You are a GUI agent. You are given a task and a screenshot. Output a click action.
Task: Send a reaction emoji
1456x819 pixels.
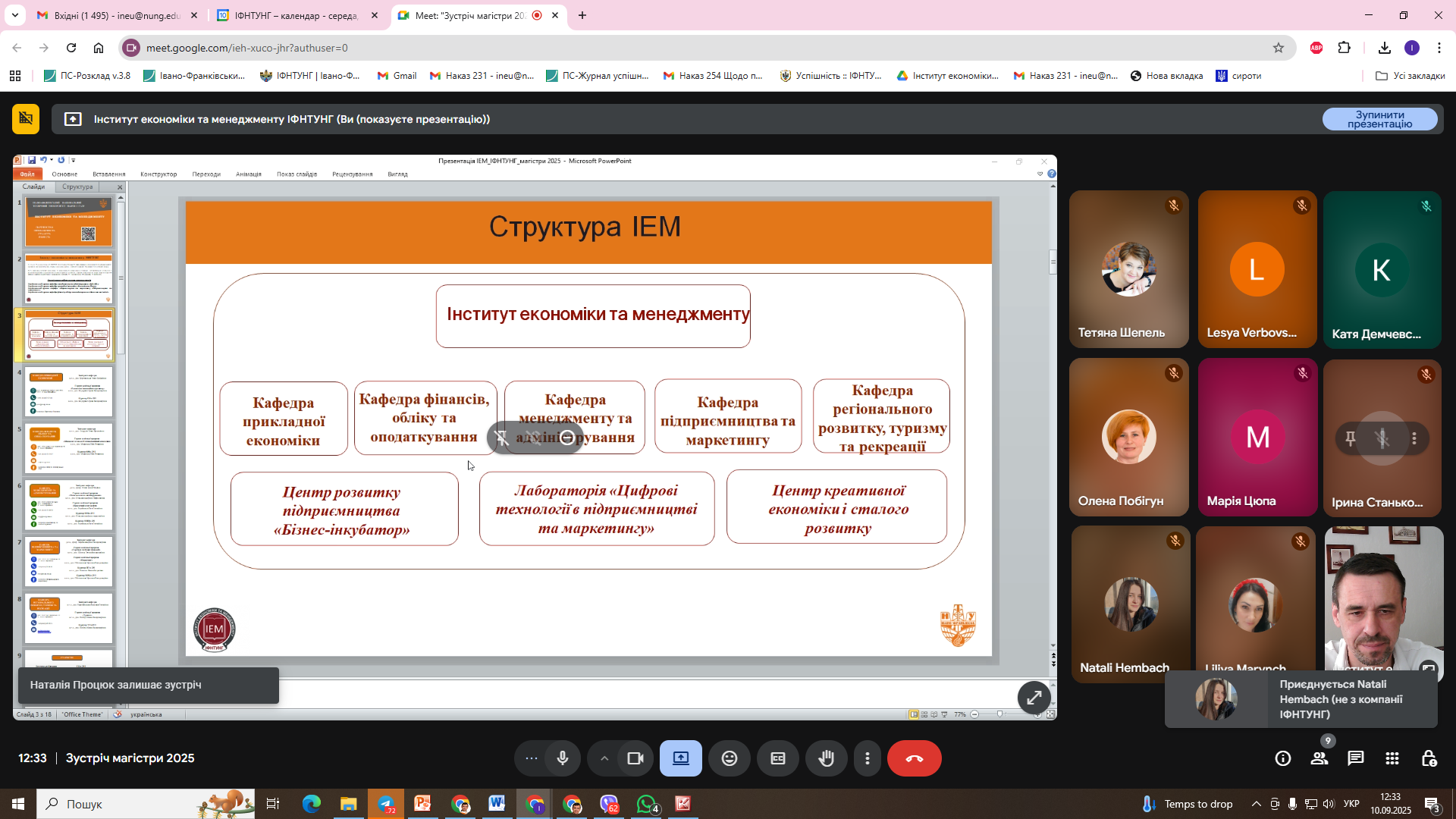pos(730,758)
